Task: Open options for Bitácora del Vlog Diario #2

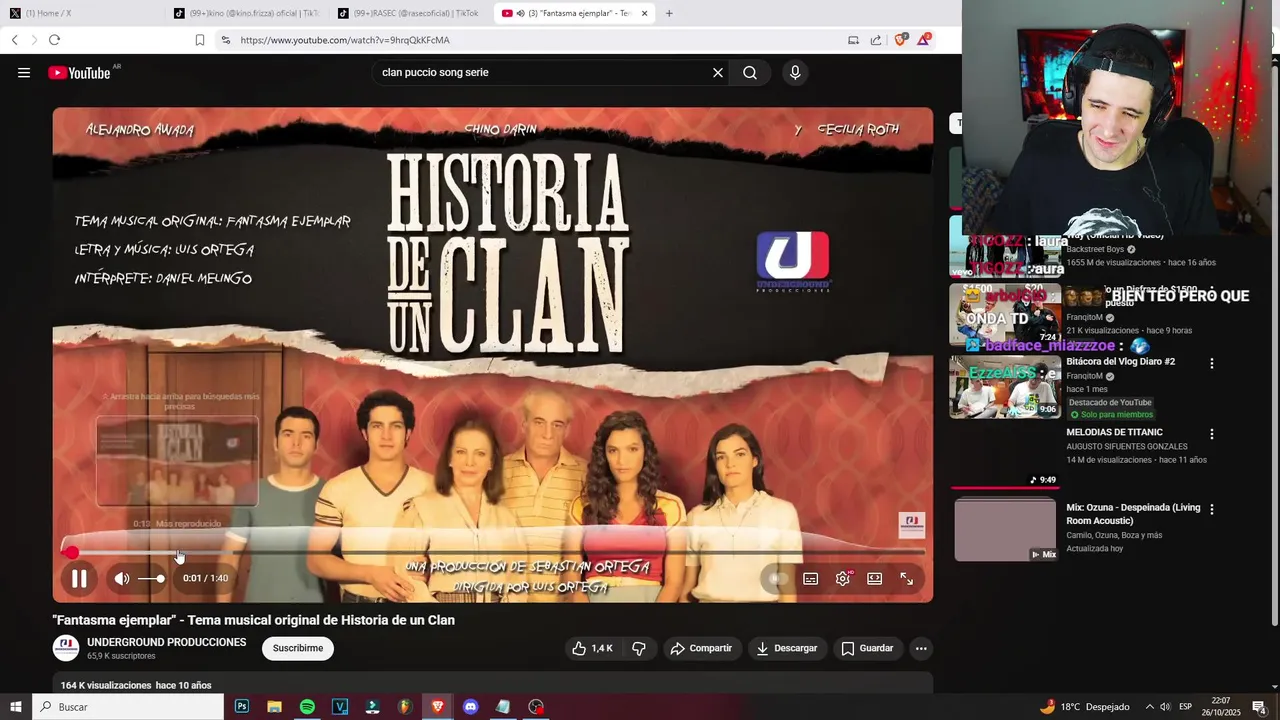Action: pos(1212,363)
